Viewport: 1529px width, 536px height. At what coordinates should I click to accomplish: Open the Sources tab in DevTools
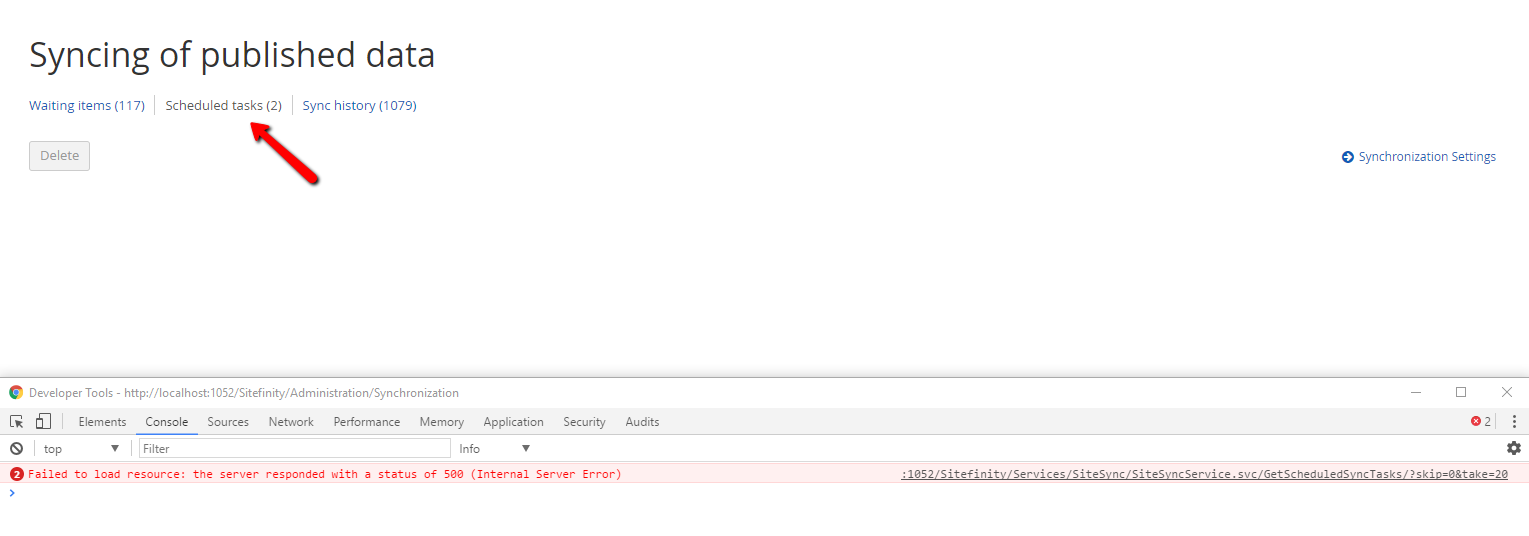228,422
